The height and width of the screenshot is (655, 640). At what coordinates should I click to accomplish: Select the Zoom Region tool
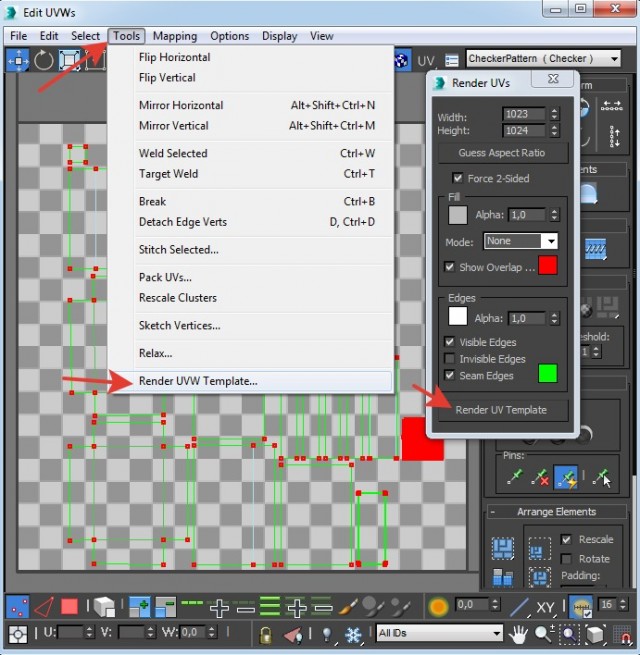[570, 634]
